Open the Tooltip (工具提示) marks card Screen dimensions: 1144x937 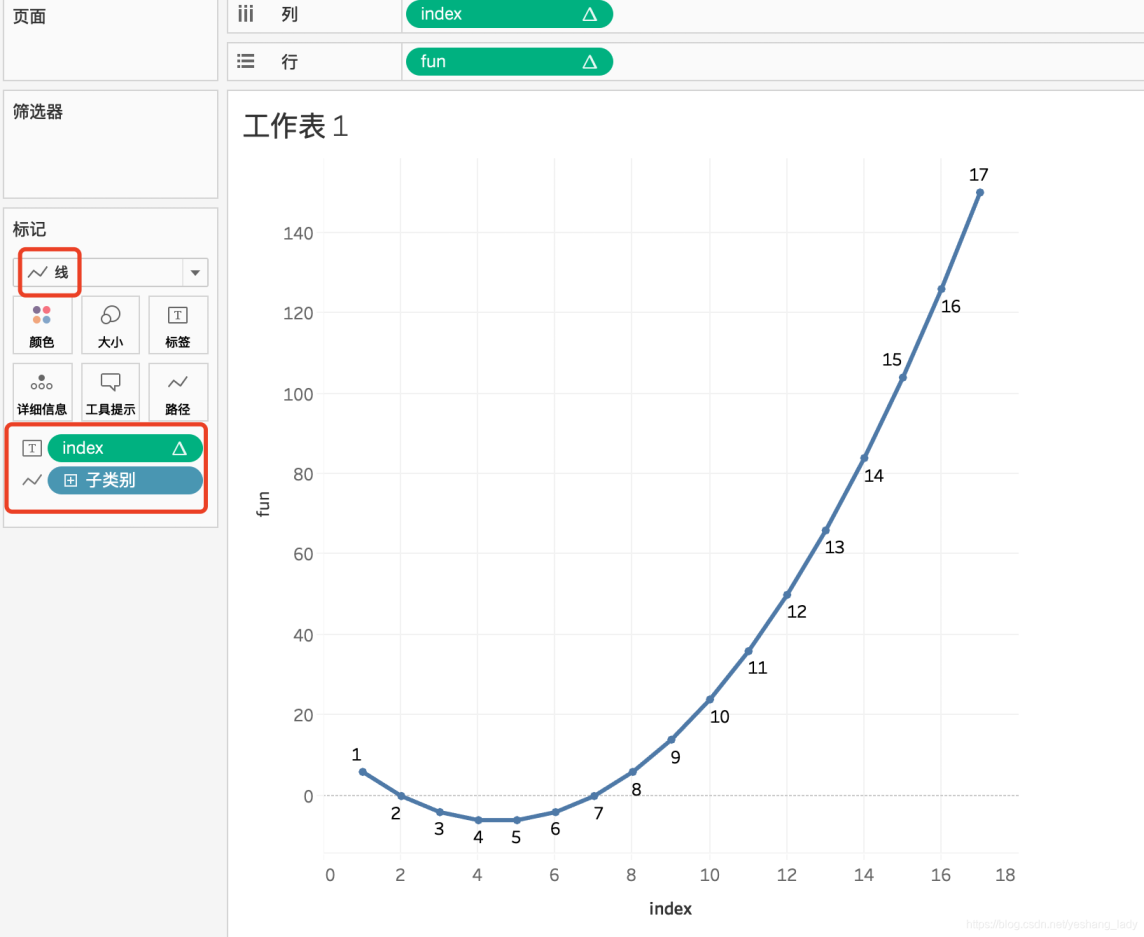pos(110,393)
